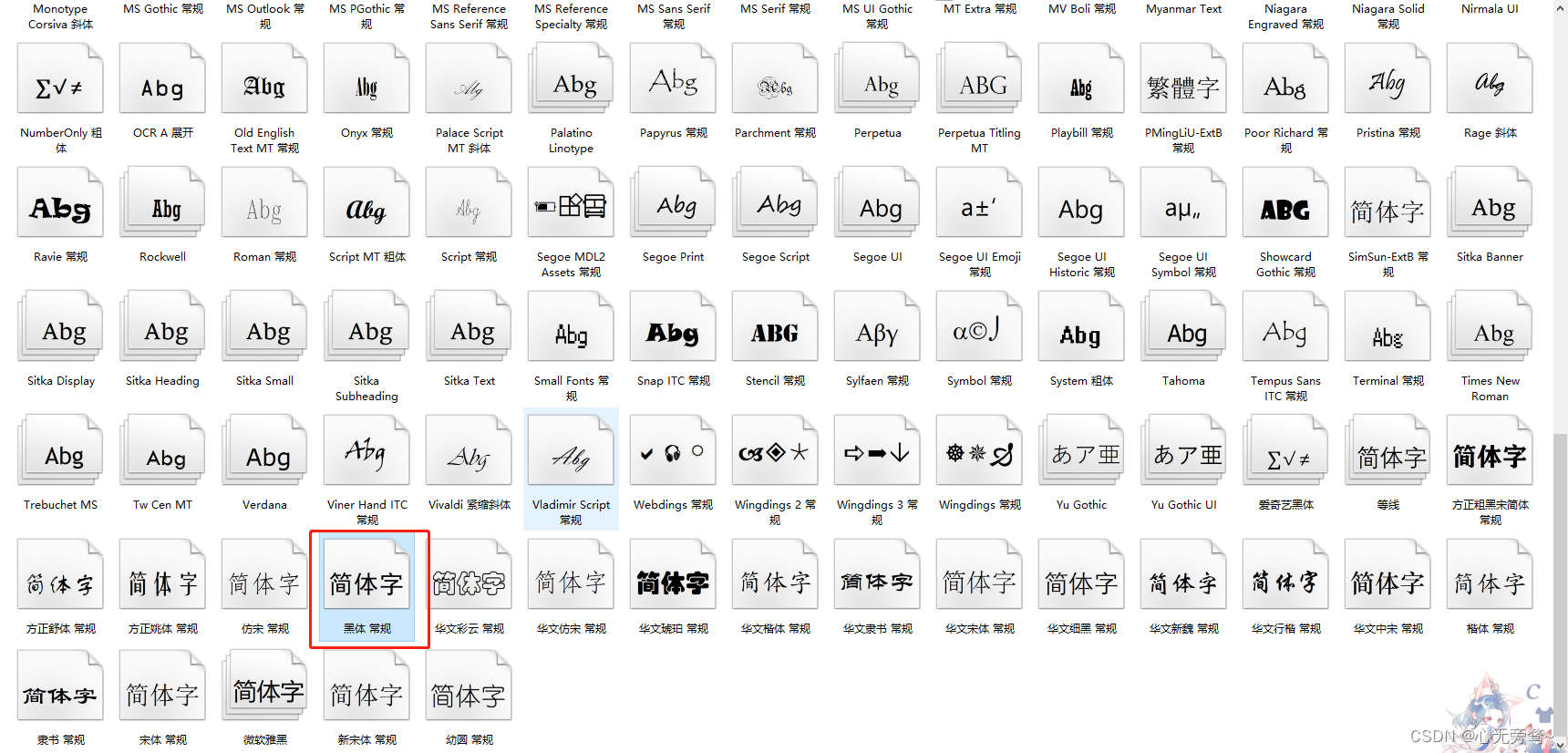This screenshot has height=753, width=1568.
Task: Select the 'Poor Richard 常规' label
Action: click(1285, 140)
